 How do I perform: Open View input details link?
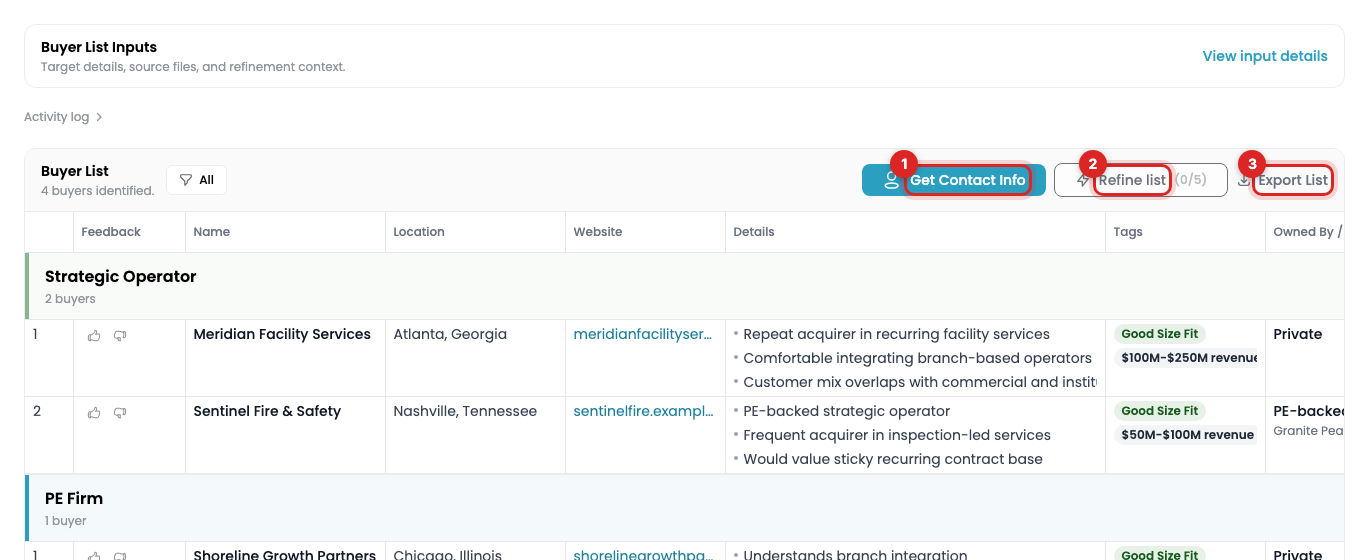coord(1265,56)
